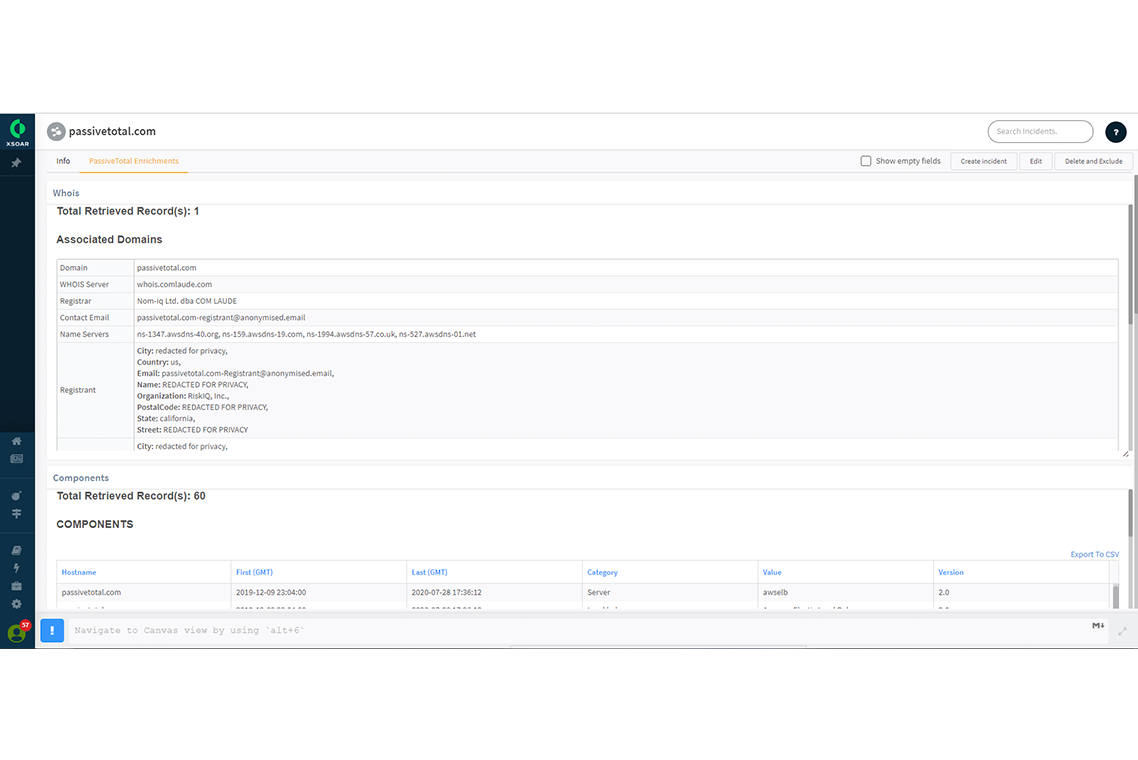Sort components by First (GMT) column

[254, 573]
